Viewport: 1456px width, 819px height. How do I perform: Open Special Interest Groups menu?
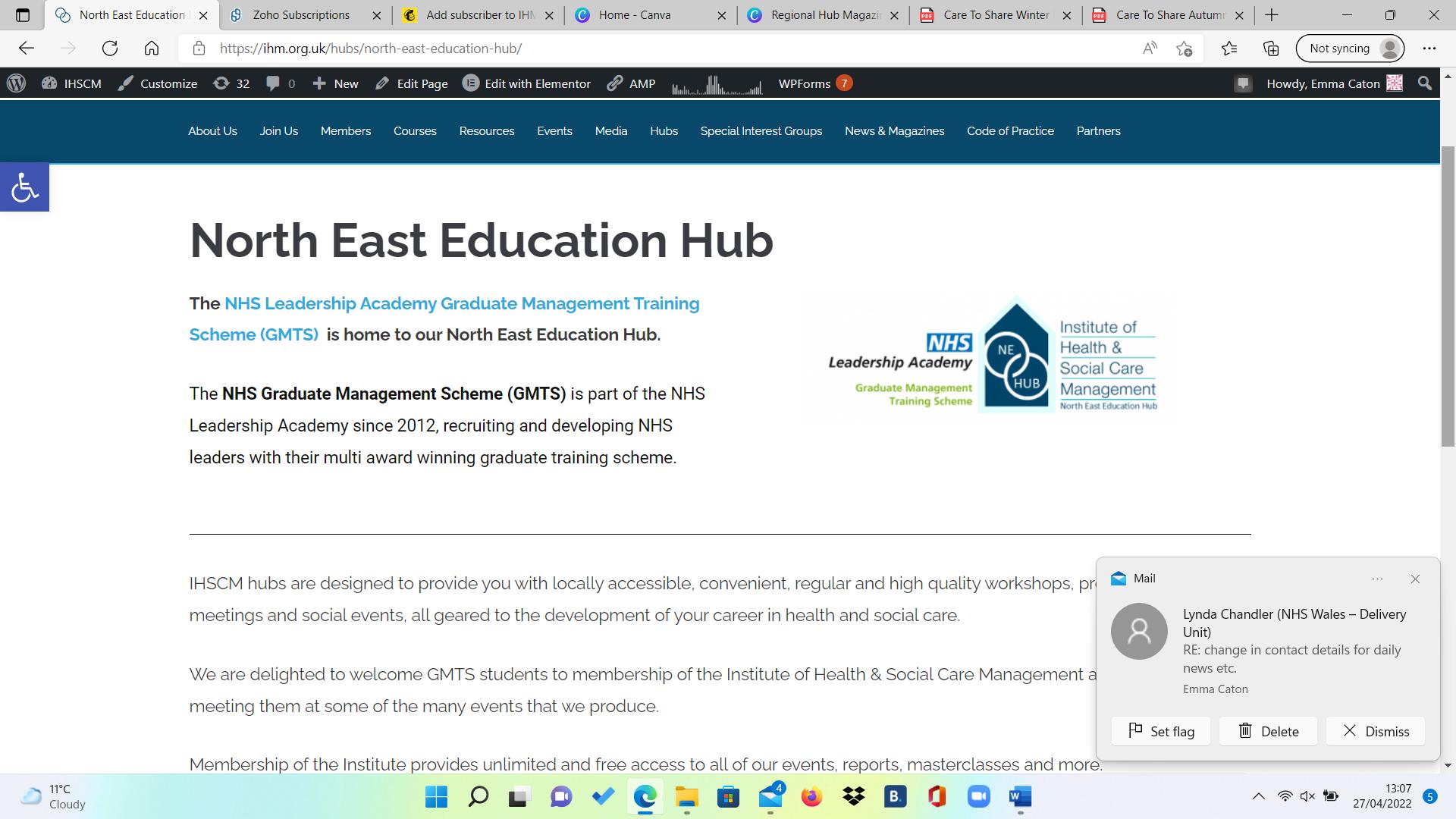pyautogui.click(x=761, y=131)
